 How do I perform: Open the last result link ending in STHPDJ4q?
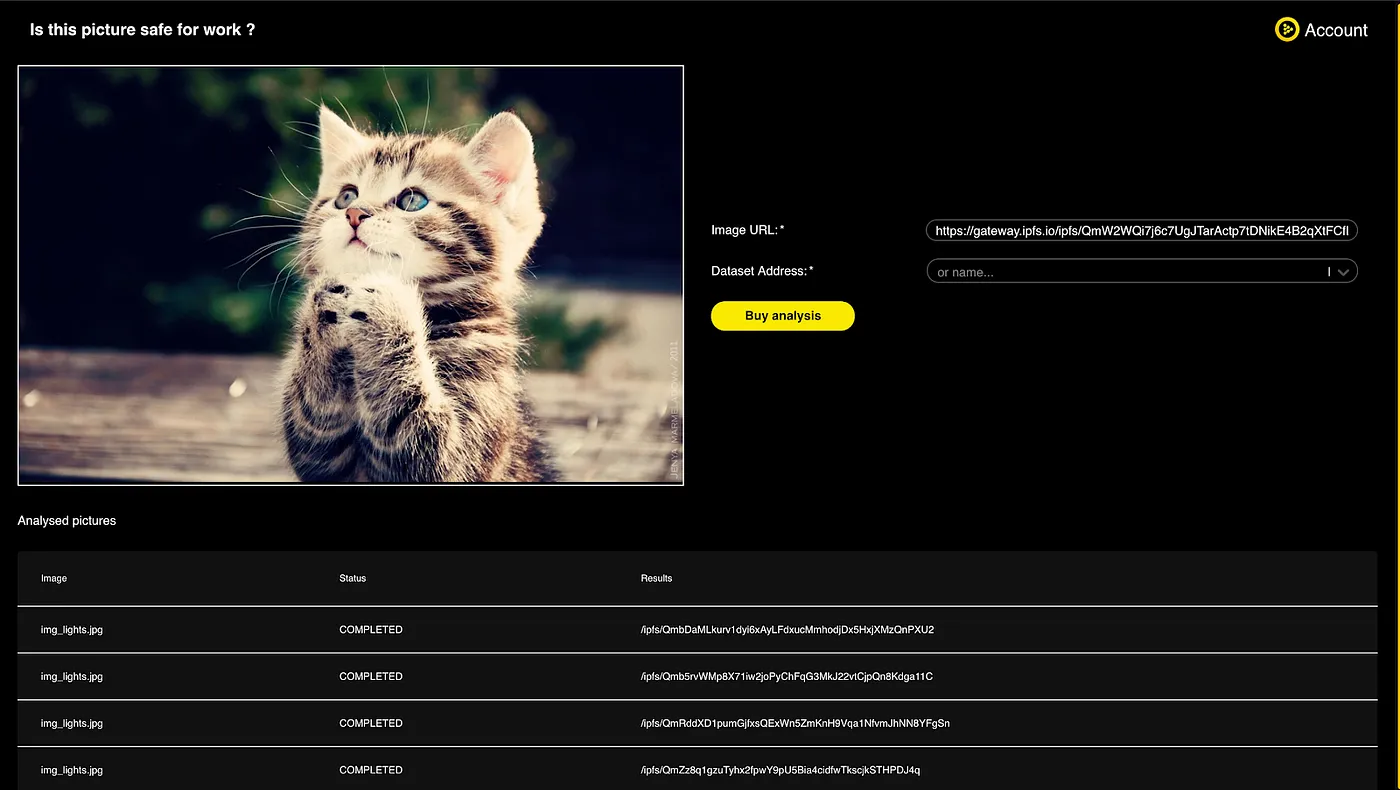coord(782,770)
